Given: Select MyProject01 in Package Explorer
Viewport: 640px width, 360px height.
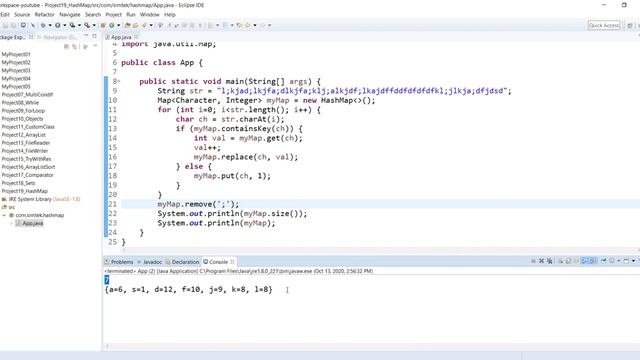Looking at the screenshot, I should [x=16, y=54].
